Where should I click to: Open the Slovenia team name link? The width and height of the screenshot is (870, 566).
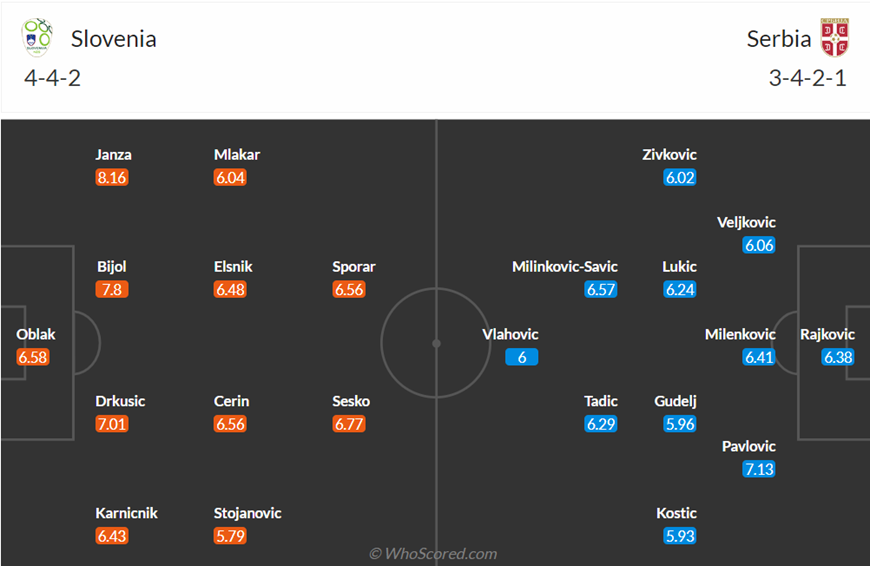point(114,39)
